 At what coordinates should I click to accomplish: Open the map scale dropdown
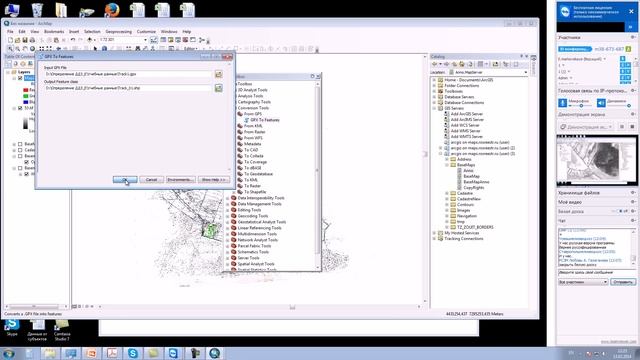(x=145, y=40)
